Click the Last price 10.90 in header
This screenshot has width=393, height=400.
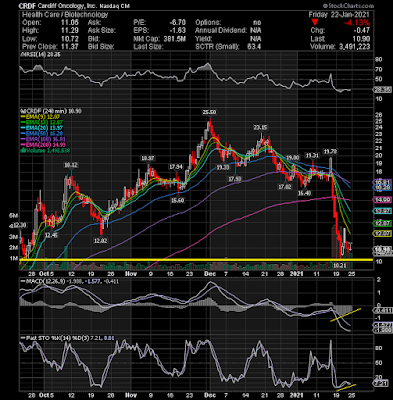[x=362, y=39]
